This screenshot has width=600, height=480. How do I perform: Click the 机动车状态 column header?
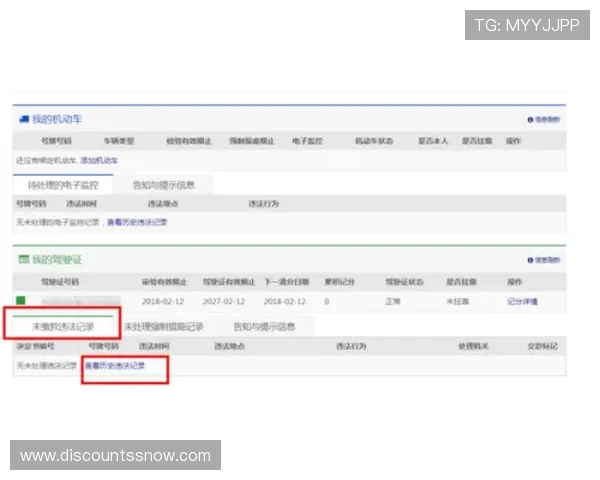click(374, 141)
